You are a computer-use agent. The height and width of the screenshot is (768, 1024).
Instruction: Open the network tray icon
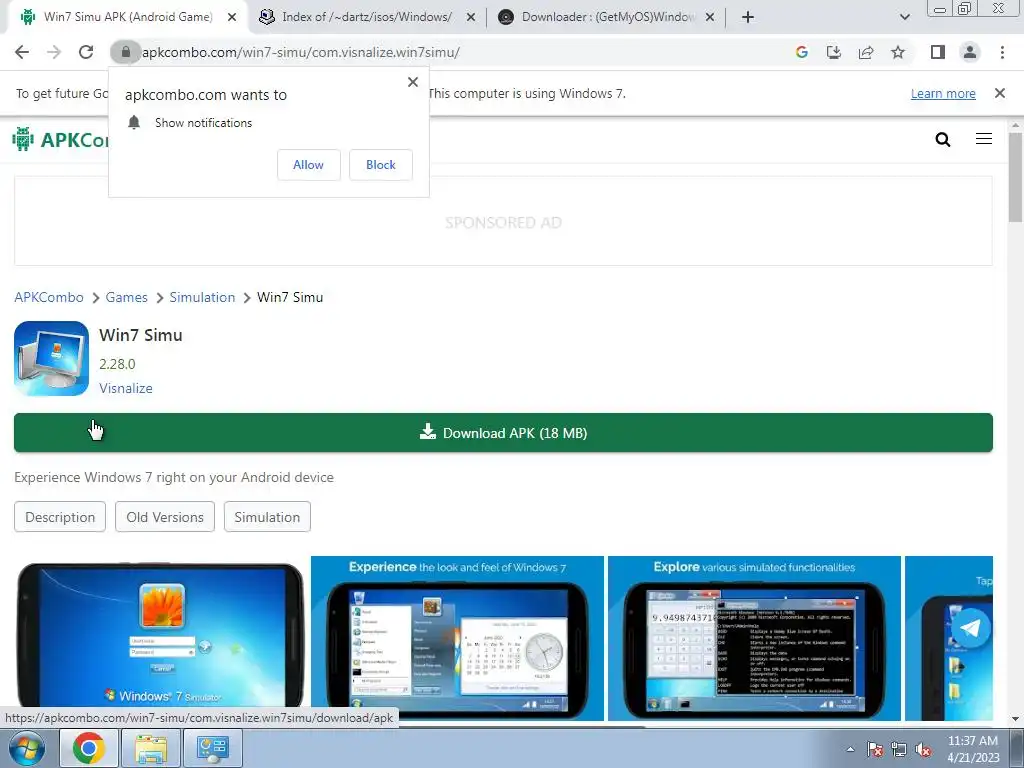point(899,749)
